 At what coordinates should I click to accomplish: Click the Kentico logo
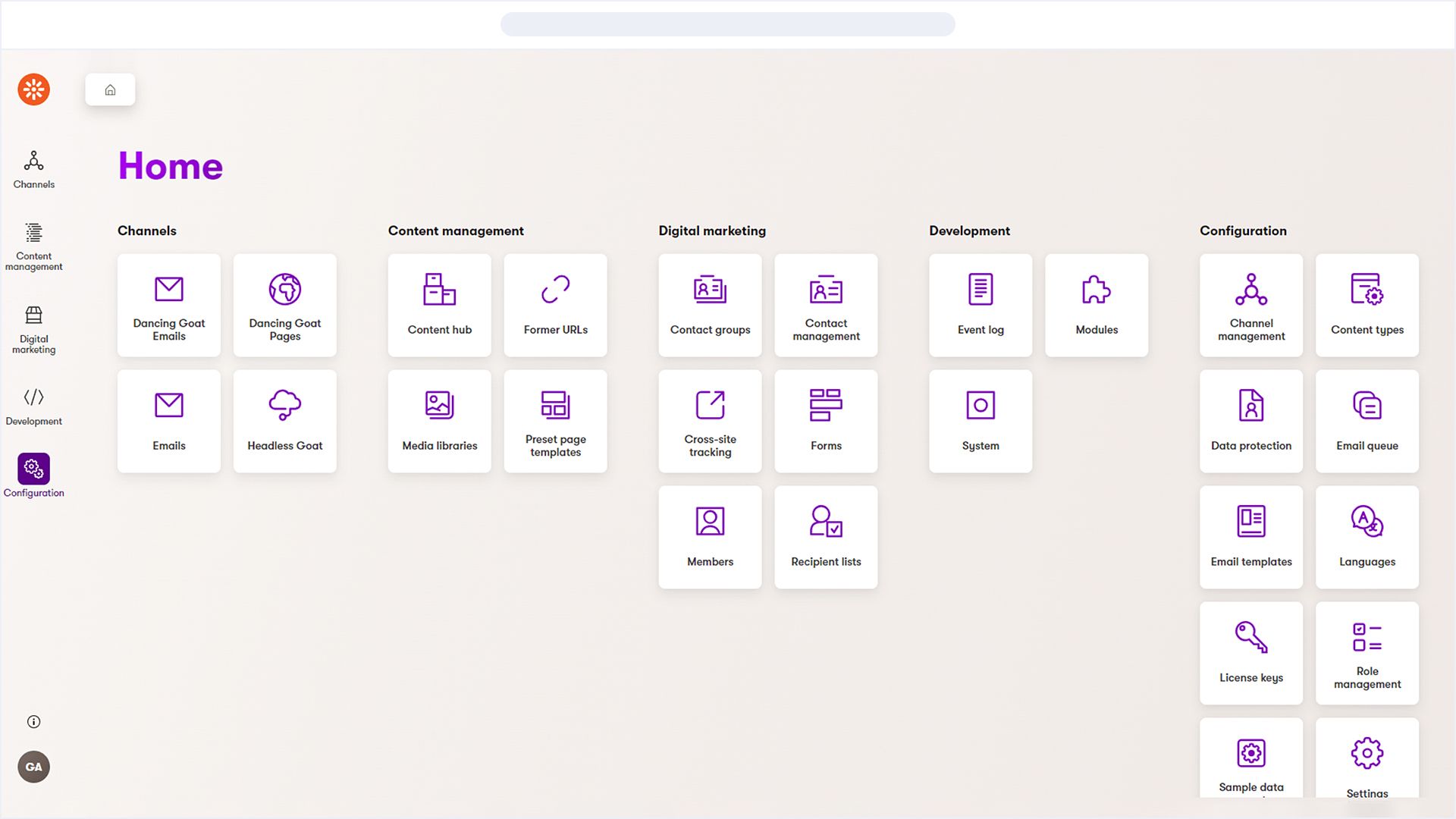33,89
